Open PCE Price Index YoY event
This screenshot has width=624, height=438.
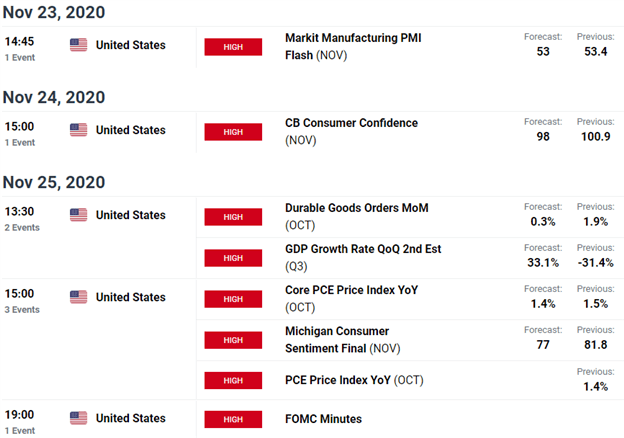[354, 380]
